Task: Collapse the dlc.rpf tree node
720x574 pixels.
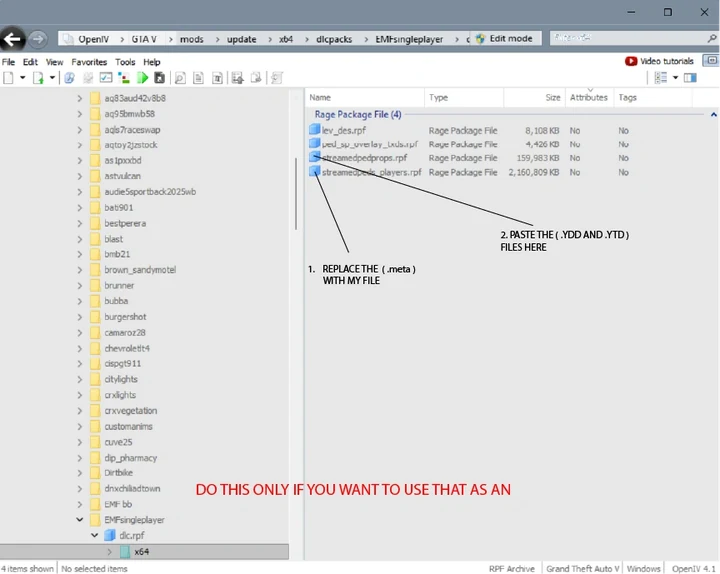Action: click(95, 535)
